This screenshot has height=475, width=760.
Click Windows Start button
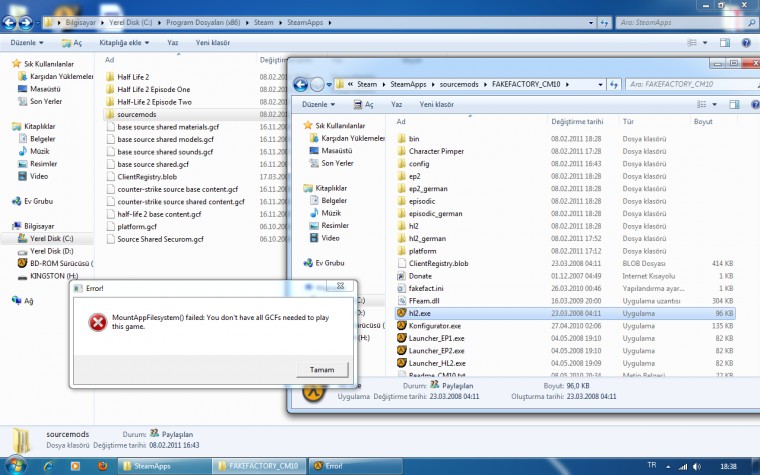click(15, 466)
